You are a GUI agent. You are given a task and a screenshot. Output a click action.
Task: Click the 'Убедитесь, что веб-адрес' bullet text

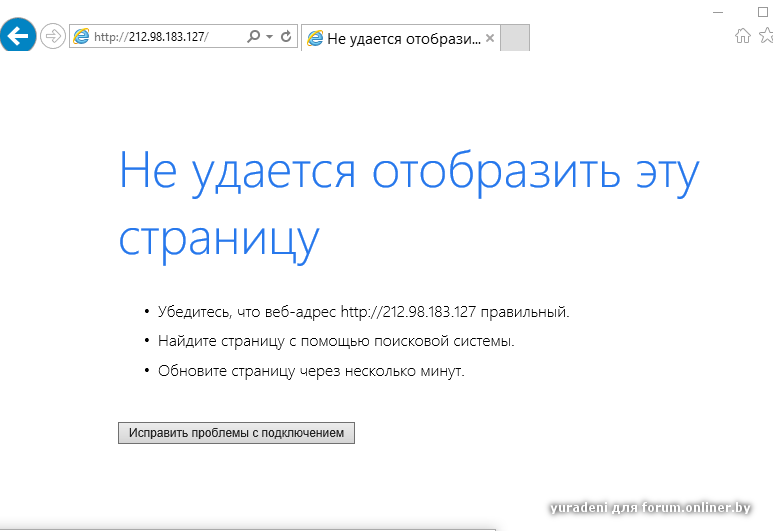pyautogui.click(x=363, y=312)
